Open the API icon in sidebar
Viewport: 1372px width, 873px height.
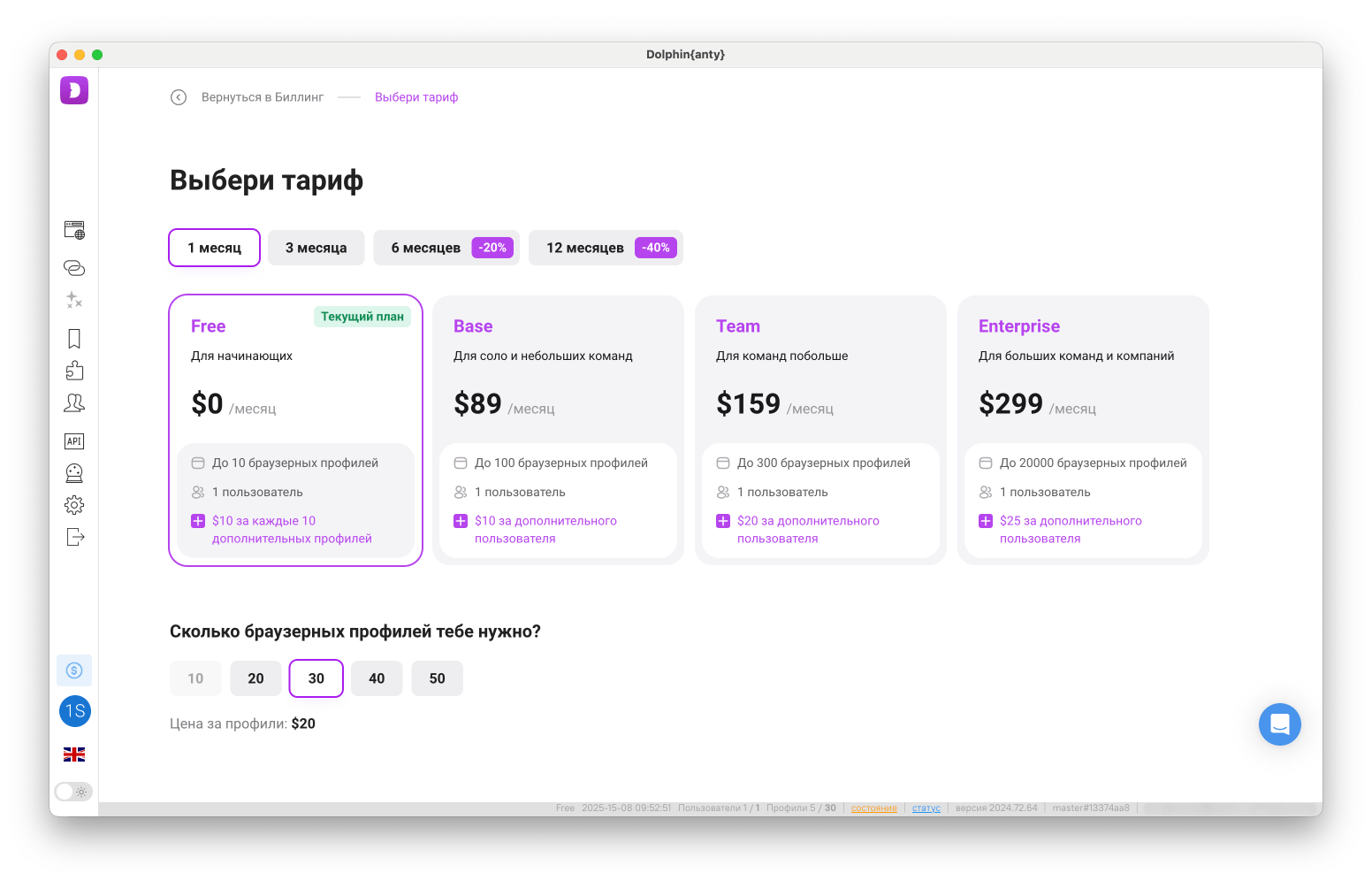[x=74, y=441]
